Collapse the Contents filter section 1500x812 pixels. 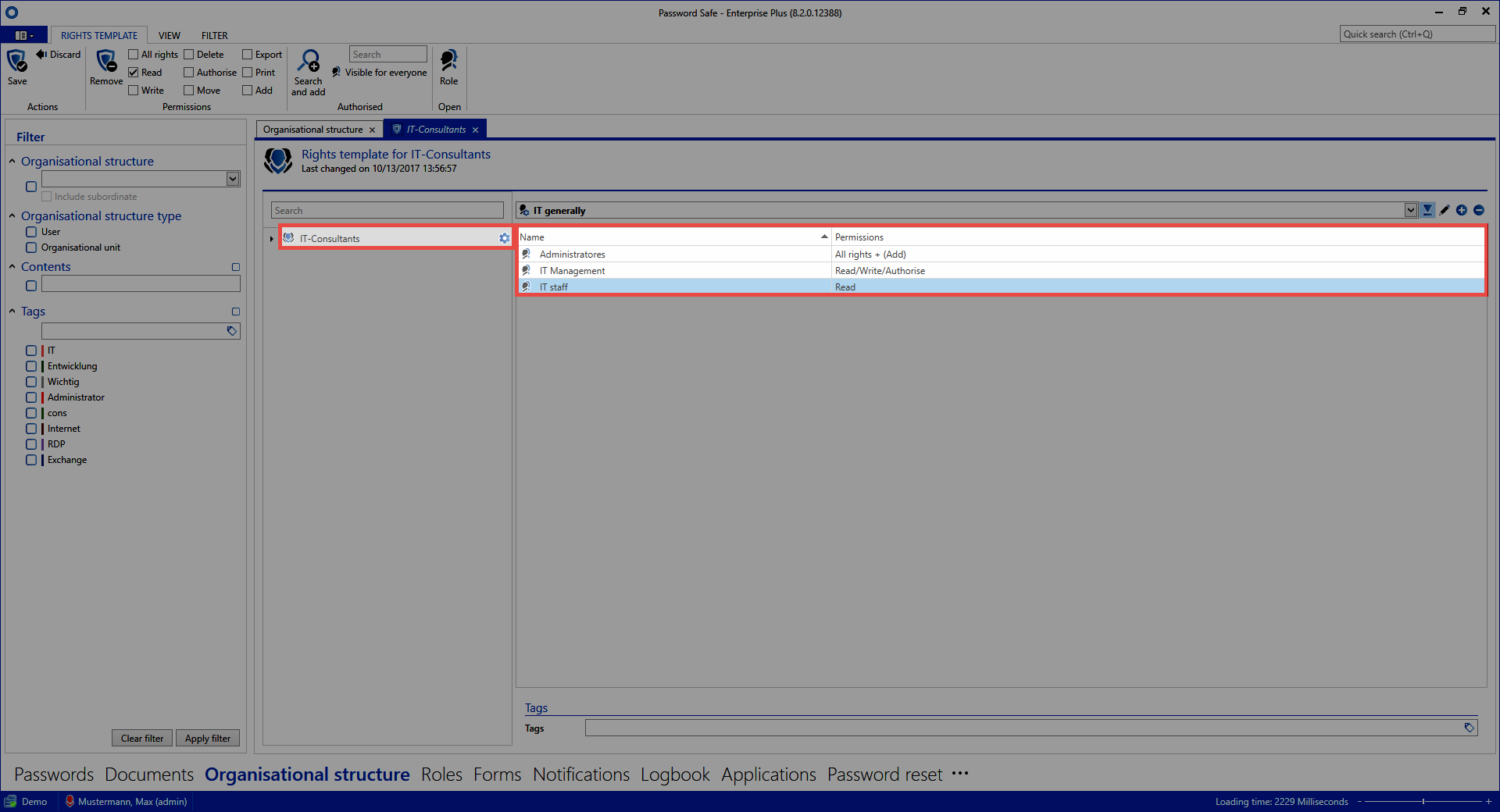(x=12, y=267)
